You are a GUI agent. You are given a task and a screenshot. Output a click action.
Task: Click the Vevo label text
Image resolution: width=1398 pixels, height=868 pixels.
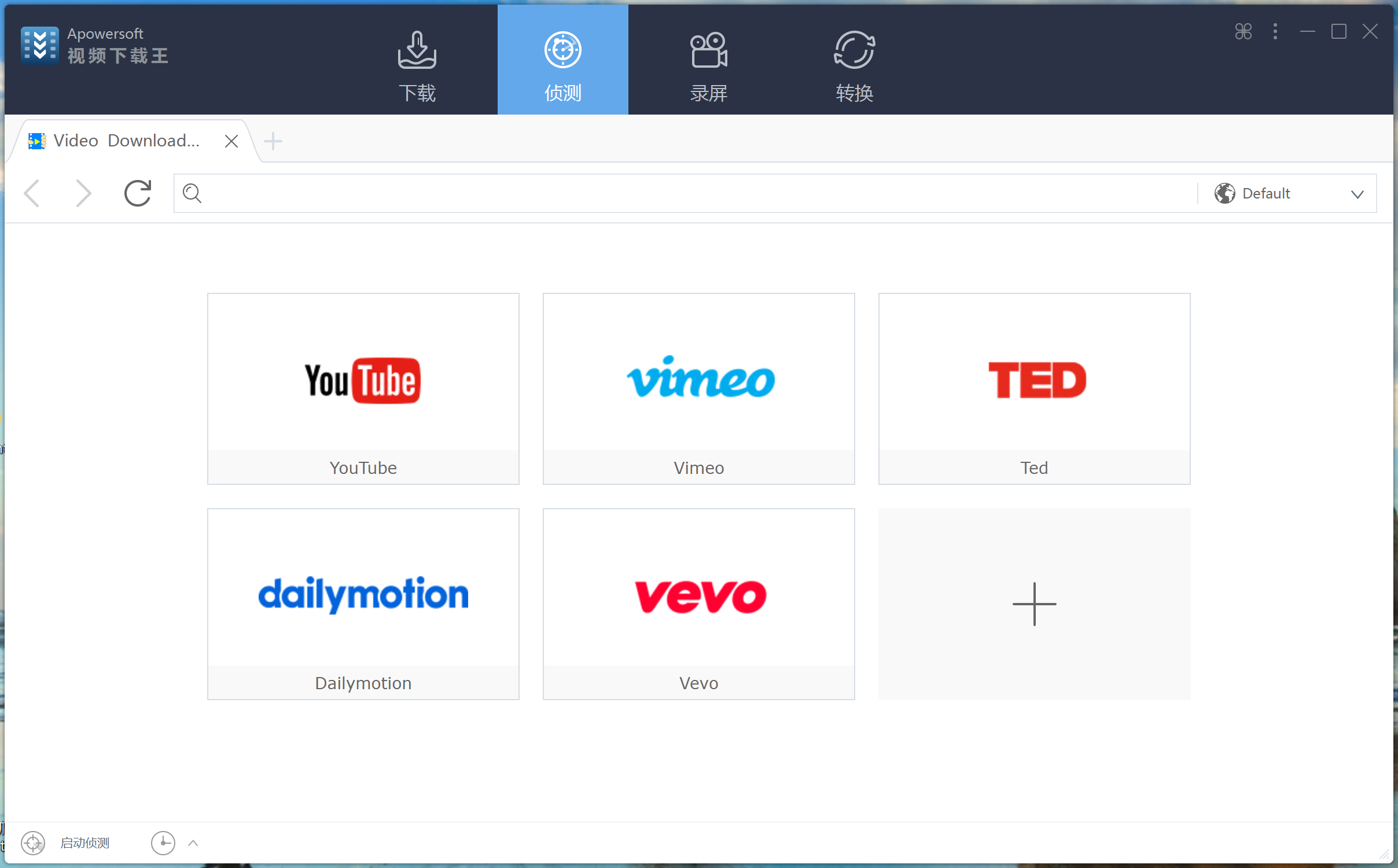pos(699,683)
